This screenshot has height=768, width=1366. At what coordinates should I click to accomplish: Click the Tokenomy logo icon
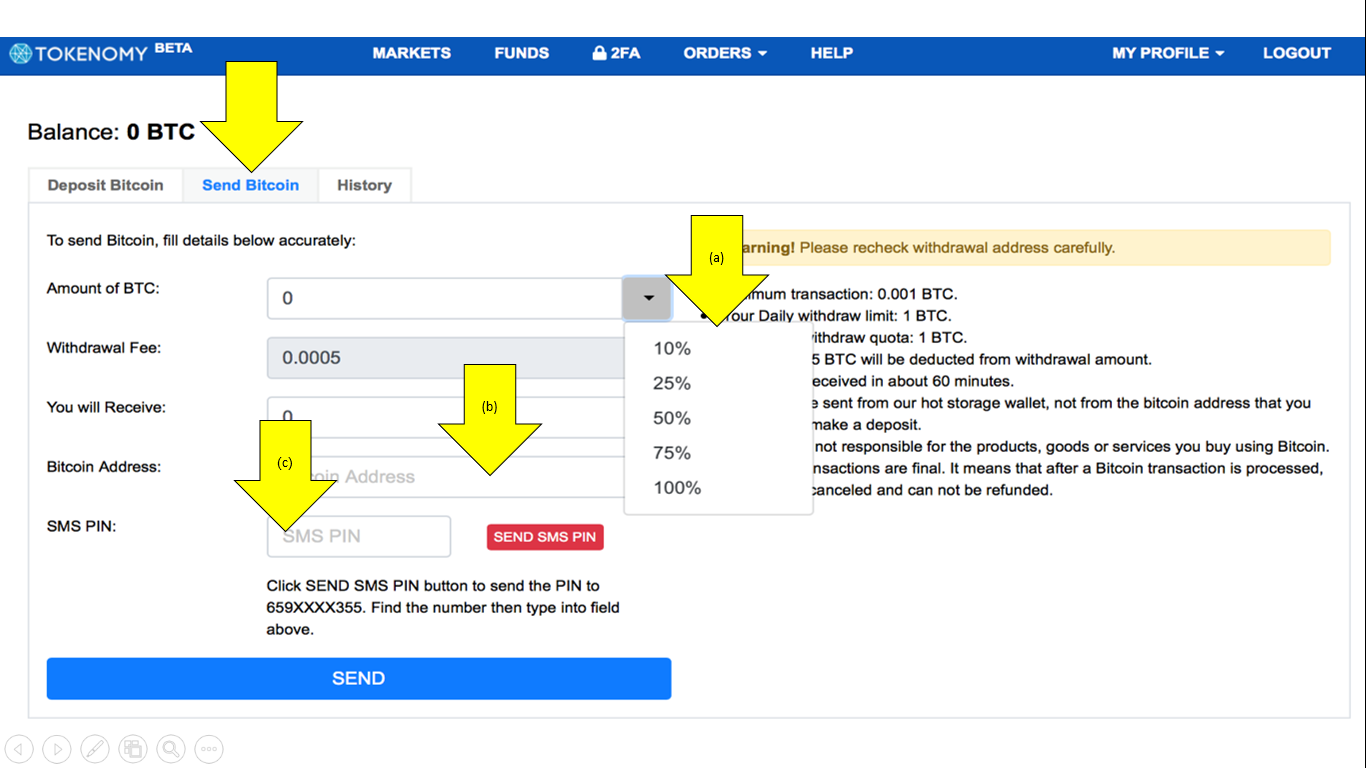[x=21, y=54]
